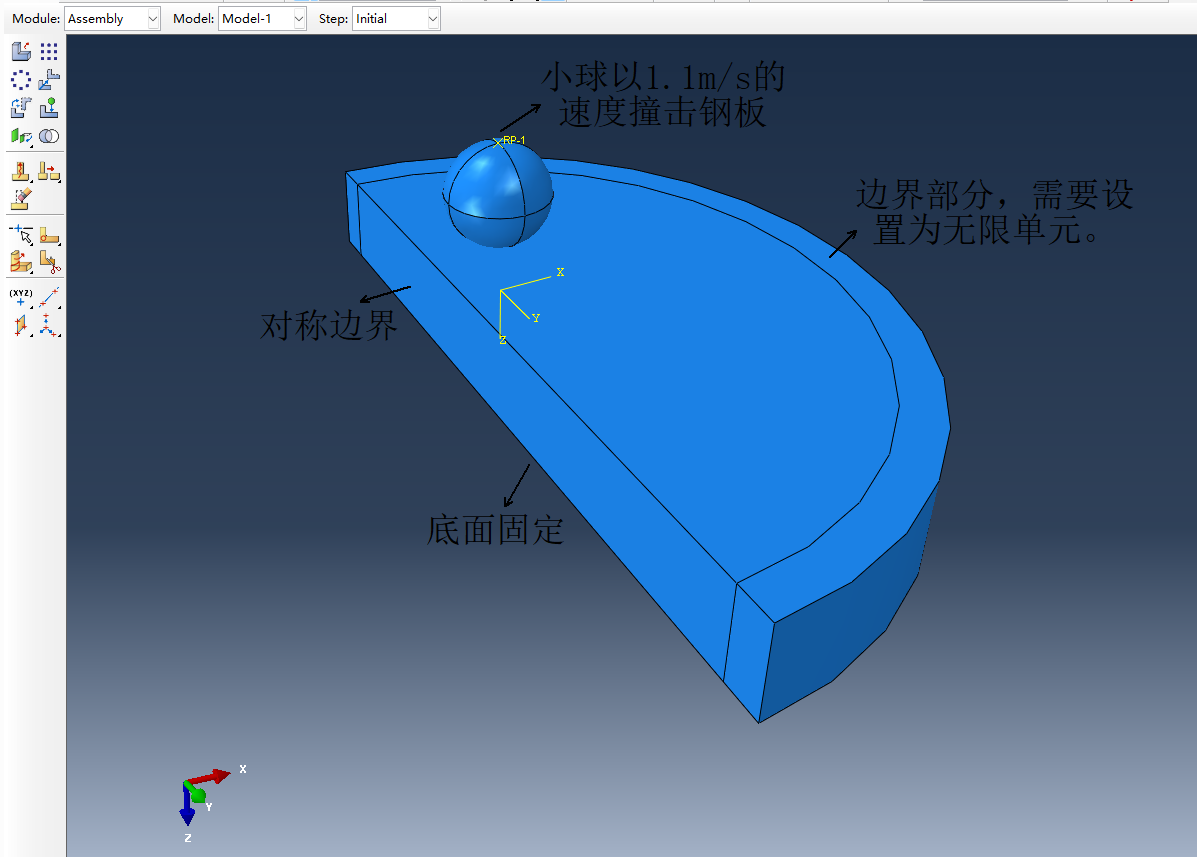Select the partition tool with scissors icon
The height and width of the screenshot is (857, 1197).
point(49,262)
